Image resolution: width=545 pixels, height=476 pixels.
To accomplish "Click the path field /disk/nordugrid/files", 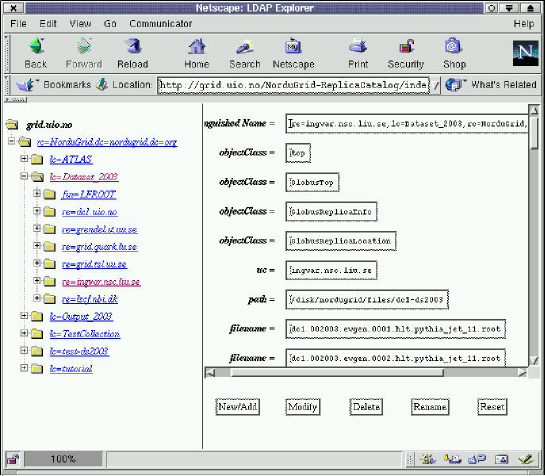I will tap(367, 299).
